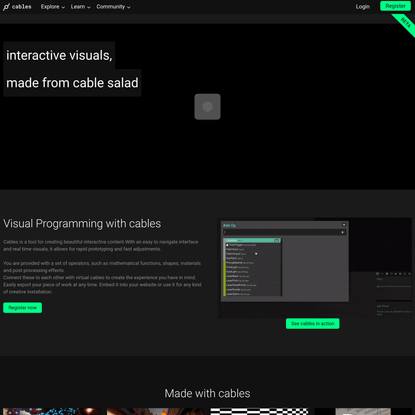Click the green Register button

[395, 6]
